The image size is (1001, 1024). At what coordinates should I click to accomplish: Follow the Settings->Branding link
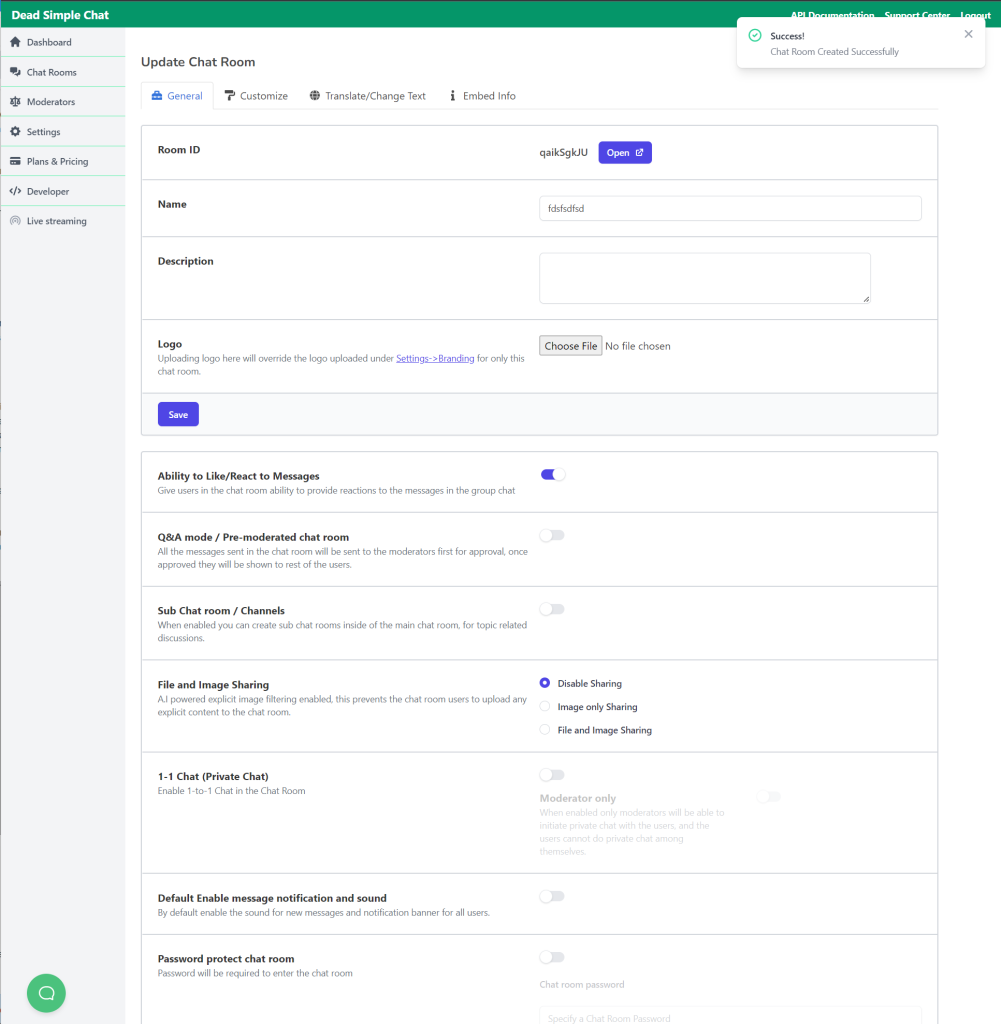(435, 358)
